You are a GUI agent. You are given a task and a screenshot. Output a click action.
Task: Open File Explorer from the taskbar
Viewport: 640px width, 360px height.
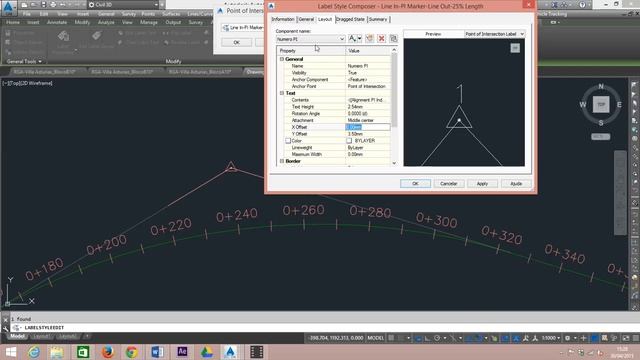(57, 352)
